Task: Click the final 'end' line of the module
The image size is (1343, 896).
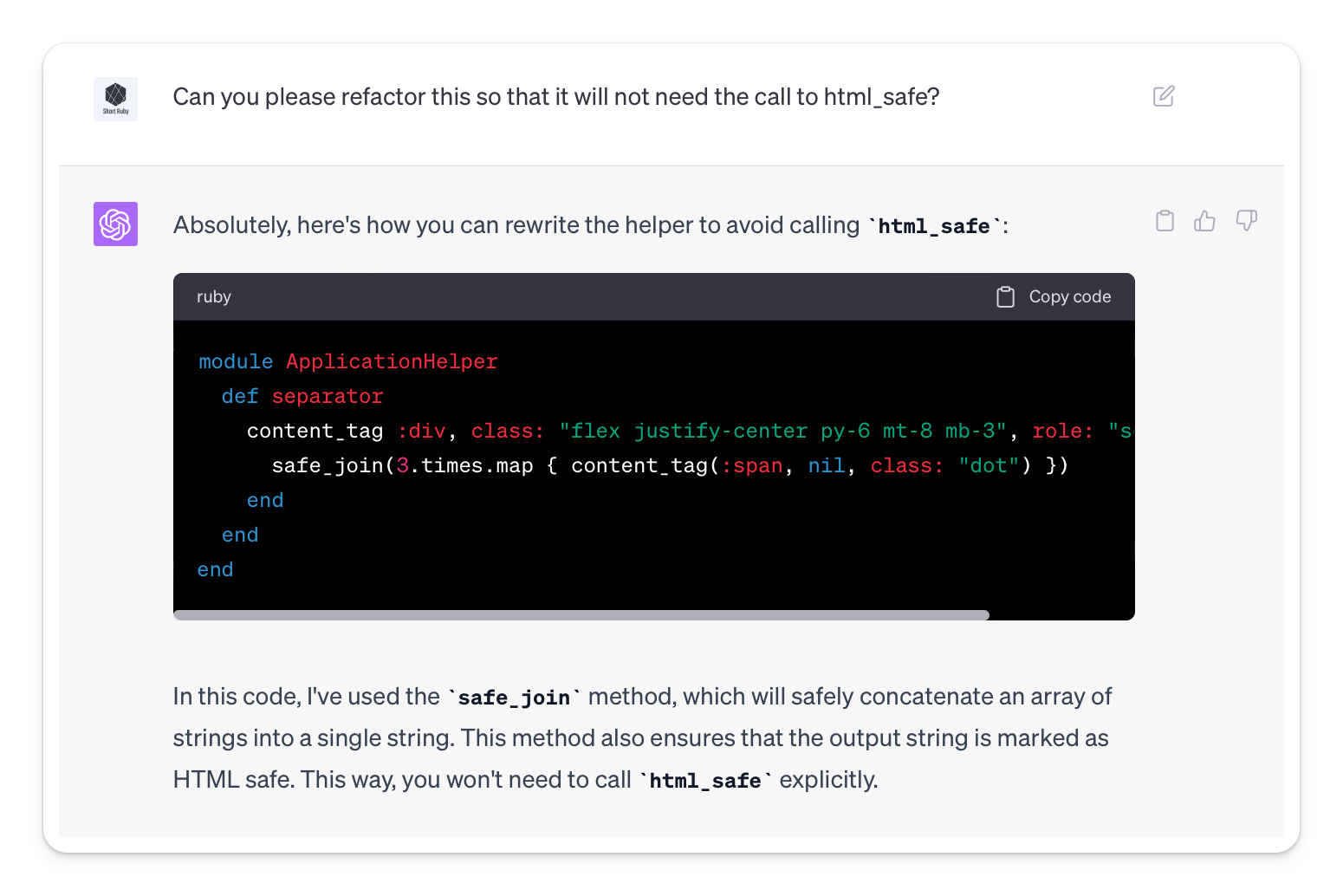Action: (216, 569)
